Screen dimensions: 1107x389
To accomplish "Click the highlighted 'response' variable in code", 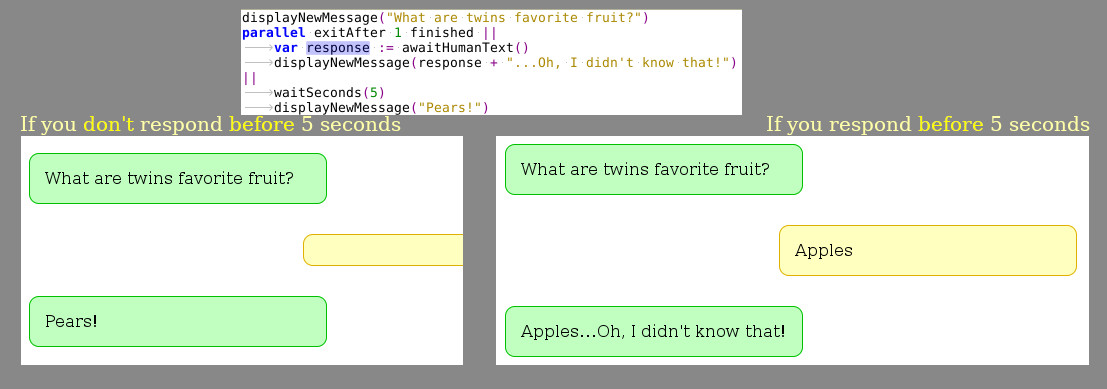I will pyautogui.click(x=337, y=48).
